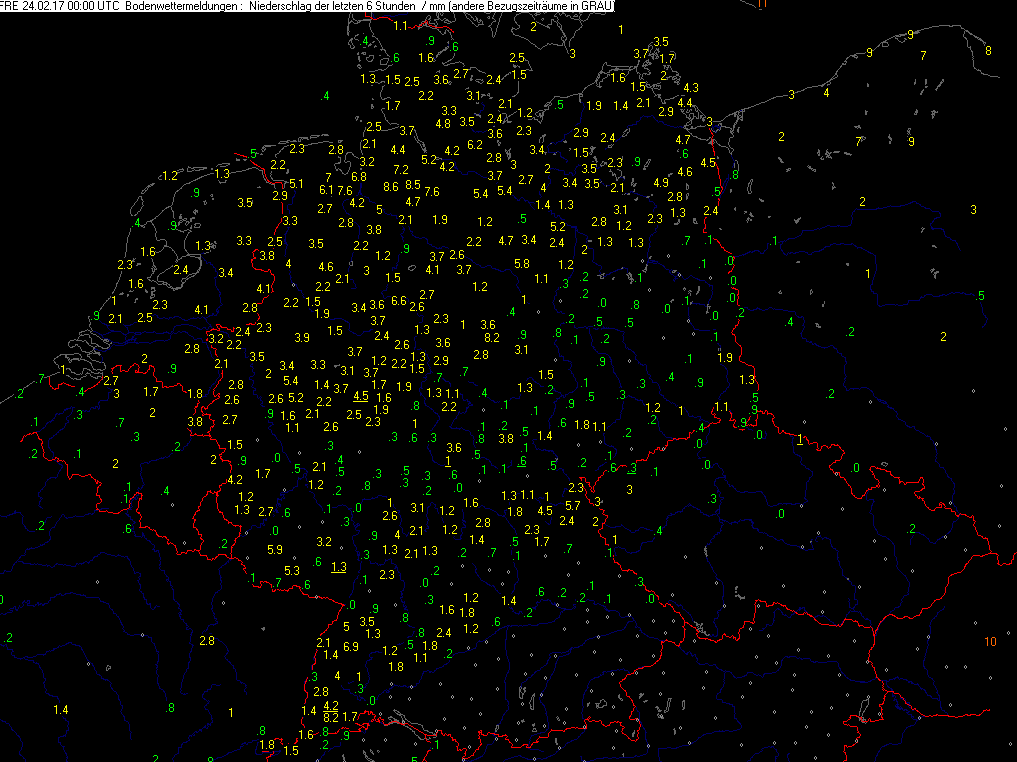
Task: Select the 6.8 station reading
Action: click(x=358, y=177)
